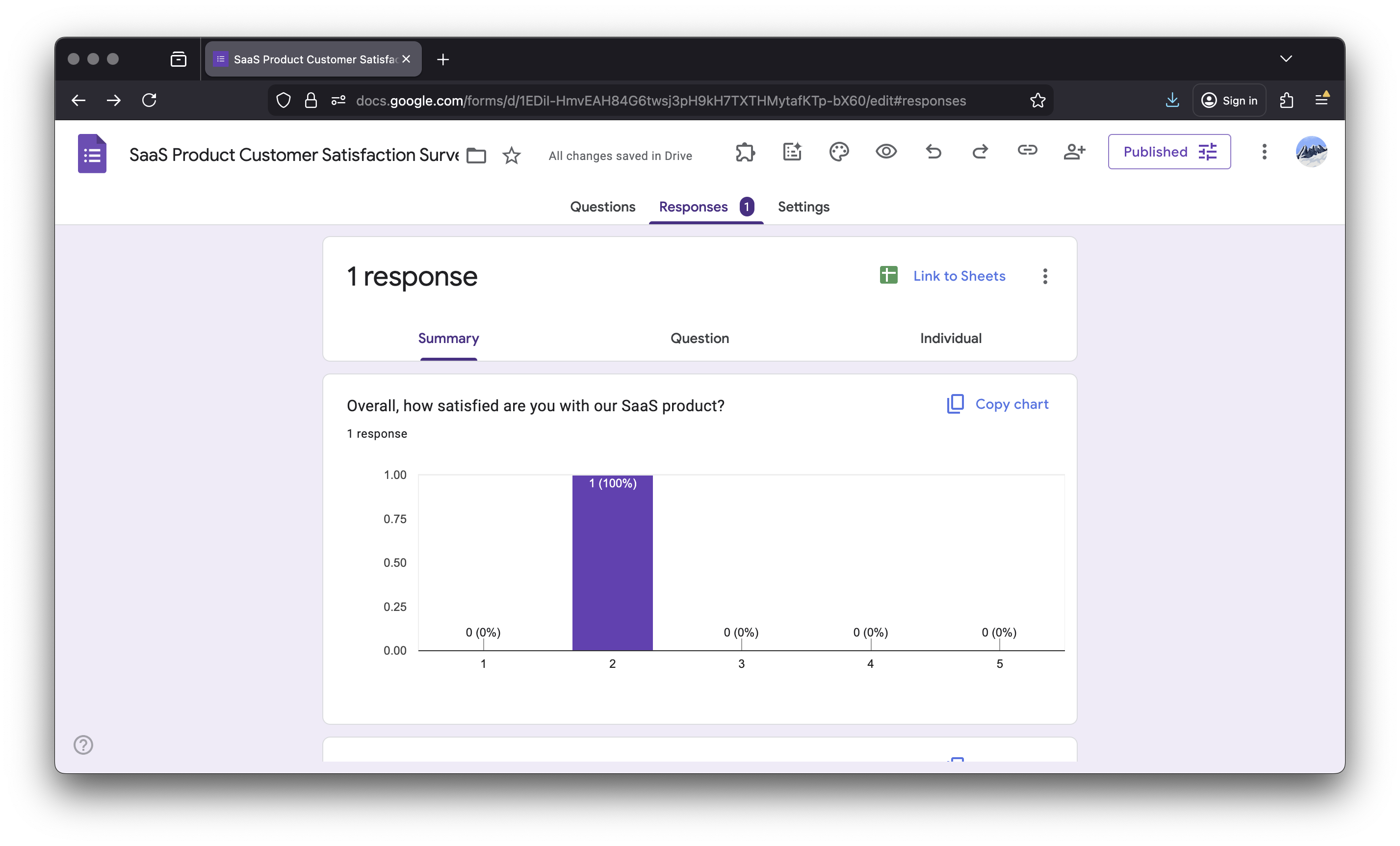This screenshot has height=846, width=1400.
Task: Click the Add collaborators icon
Action: (1074, 152)
